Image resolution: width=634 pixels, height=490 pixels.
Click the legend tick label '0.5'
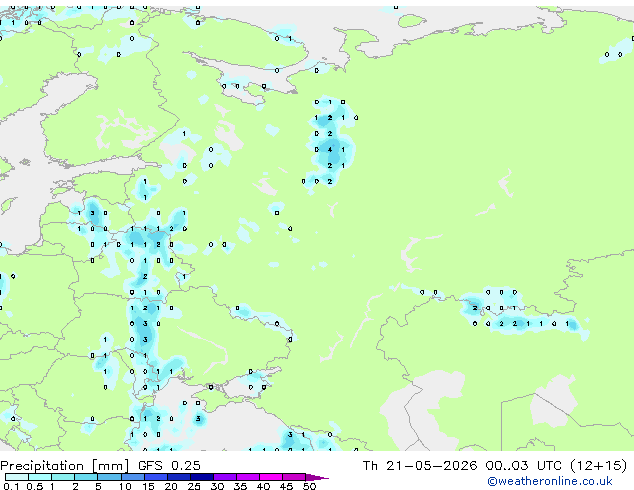34,486
